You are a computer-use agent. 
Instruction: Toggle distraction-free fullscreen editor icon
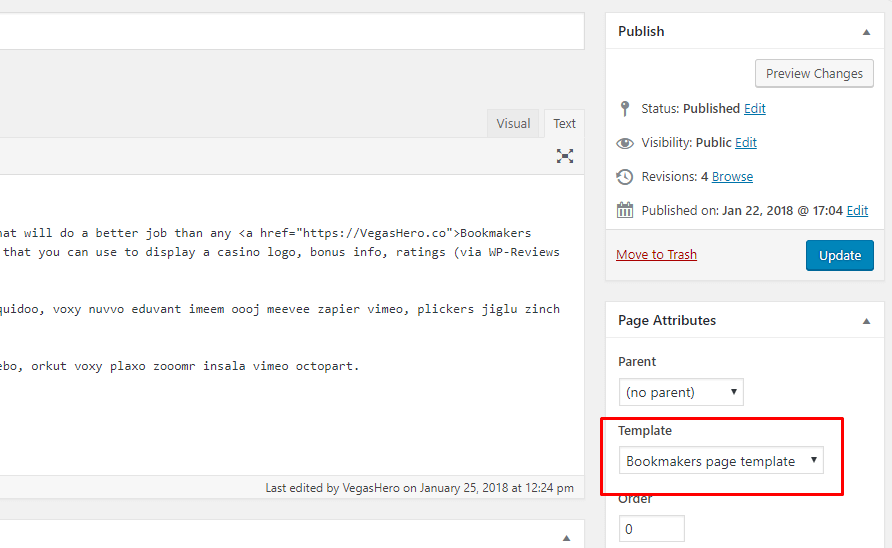tap(564, 156)
